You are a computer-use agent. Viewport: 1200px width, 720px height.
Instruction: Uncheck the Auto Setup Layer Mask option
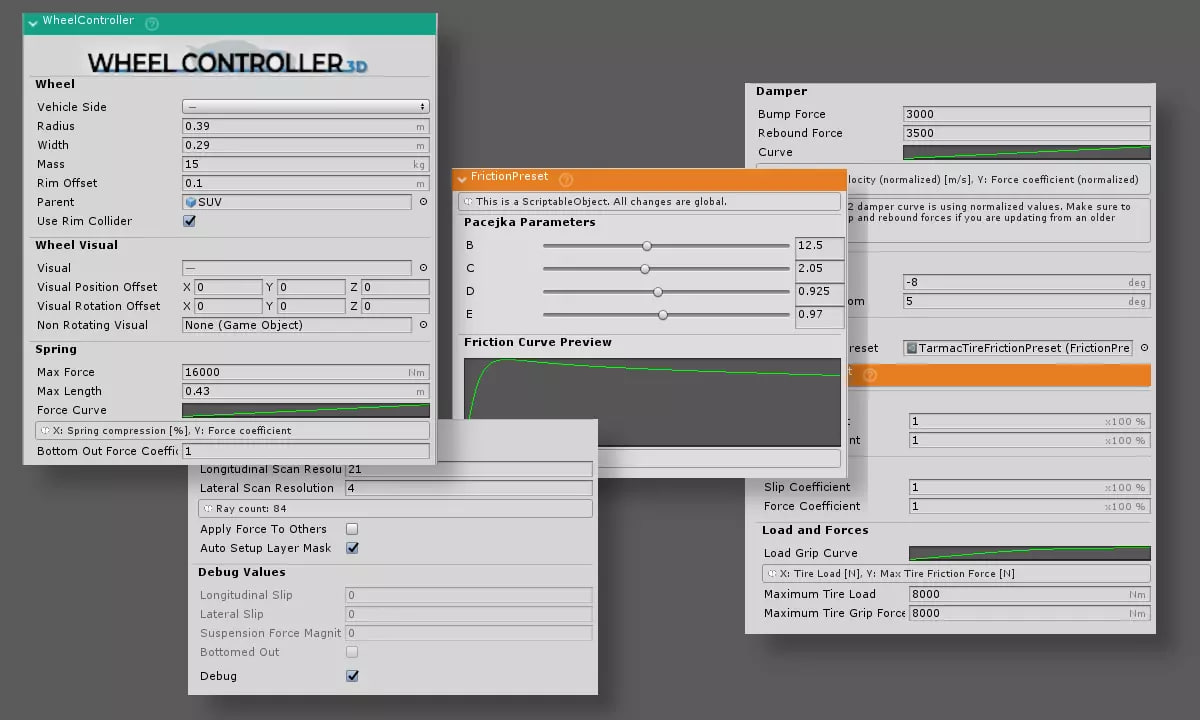coord(352,548)
